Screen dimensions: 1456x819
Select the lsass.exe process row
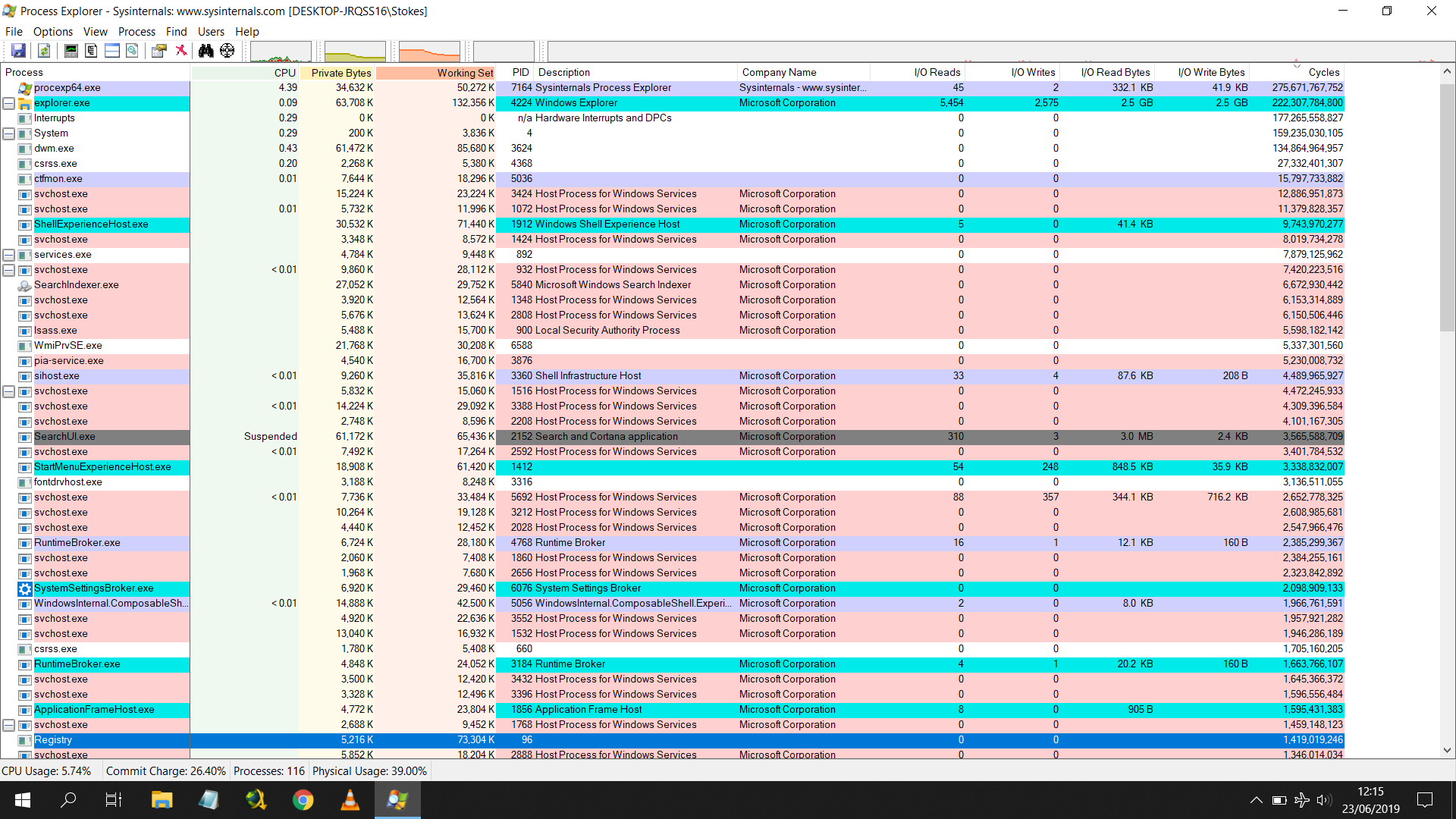673,331
